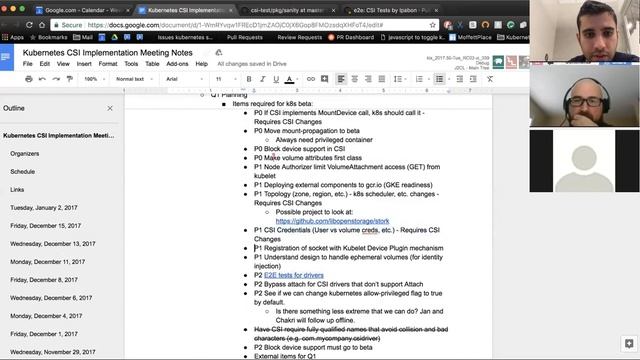This screenshot has height=360, width=640.
Task: Reload the page in Chrome
Action: point(29,25)
